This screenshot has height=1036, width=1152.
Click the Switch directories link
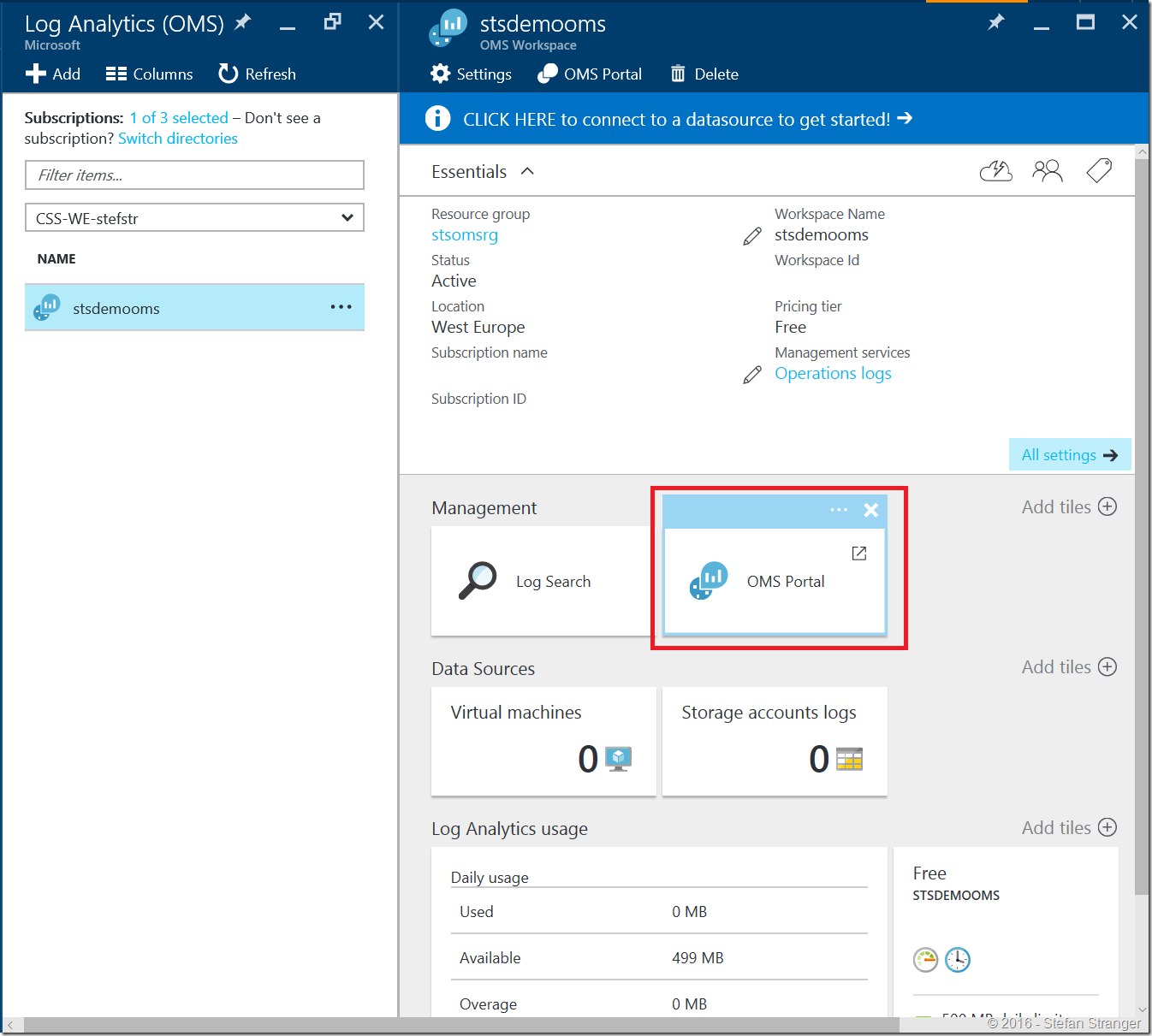pos(178,139)
